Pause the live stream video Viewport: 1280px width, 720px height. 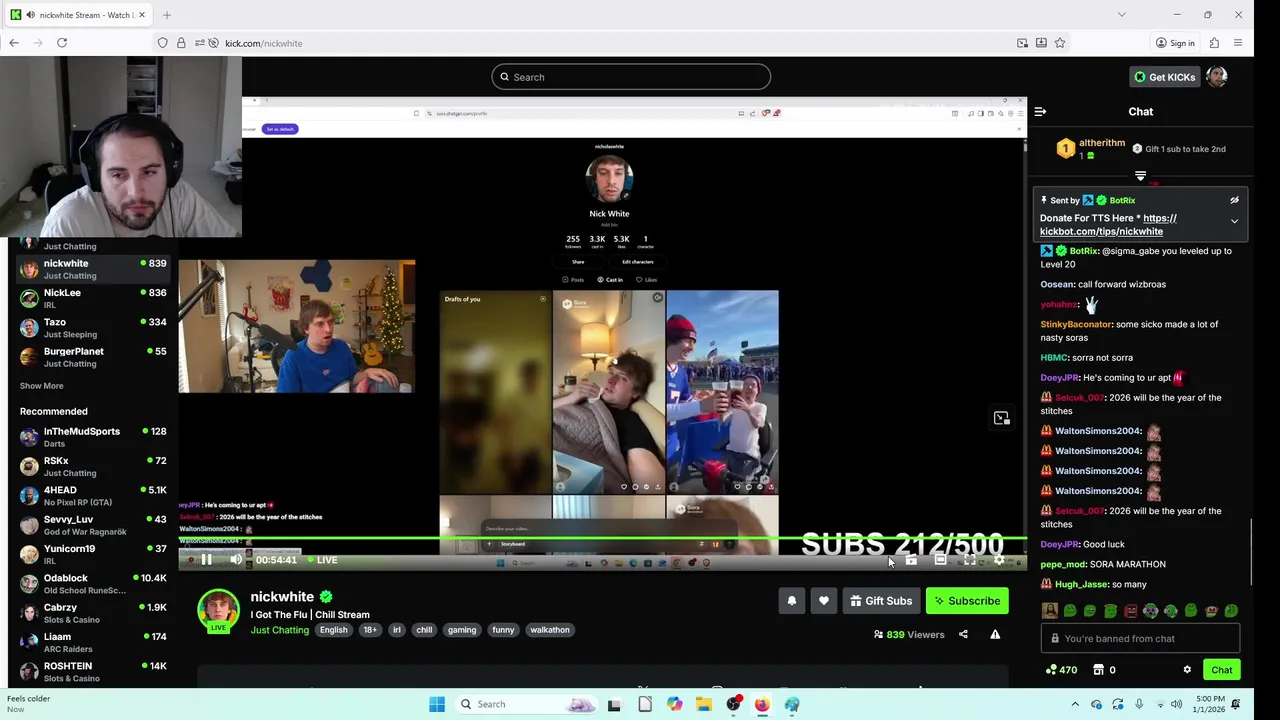click(206, 560)
